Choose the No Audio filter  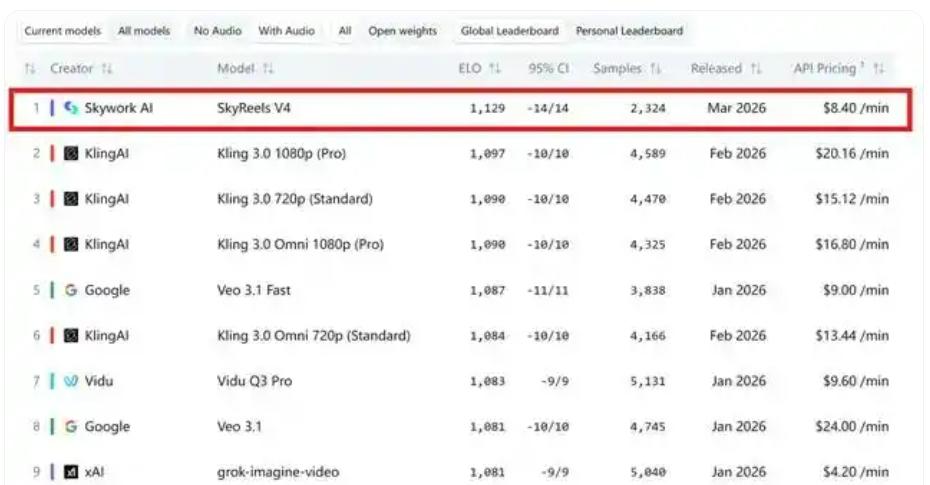coord(218,31)
